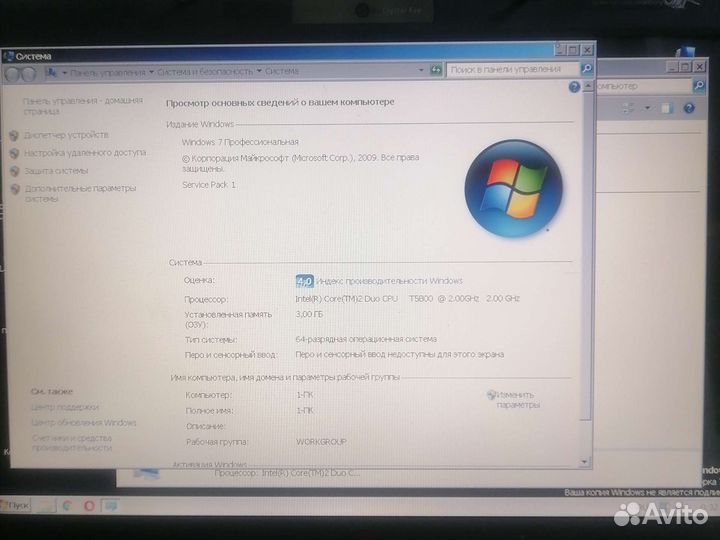Click the Service Pack 1 text
Viewport: 720px width, 540px height.
[x=209, y=185]
